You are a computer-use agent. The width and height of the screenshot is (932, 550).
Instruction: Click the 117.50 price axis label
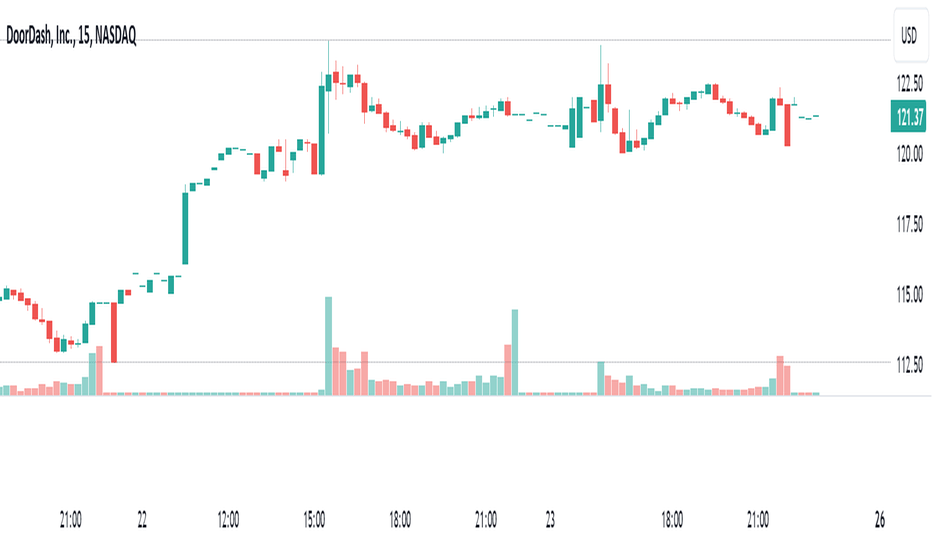(x=909, y=224)
